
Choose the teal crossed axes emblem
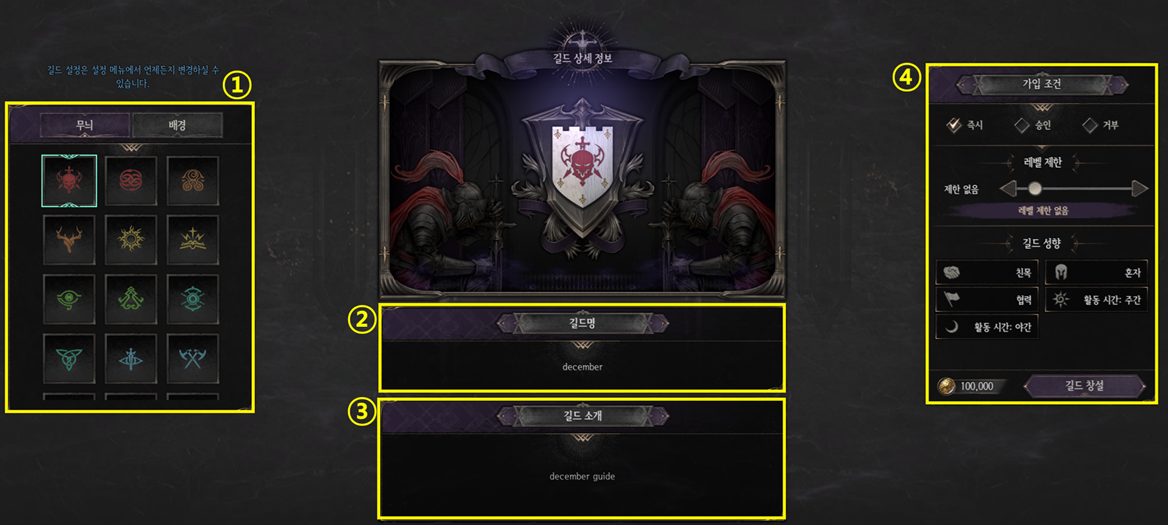pyautogui.click(x=193, y=358)
